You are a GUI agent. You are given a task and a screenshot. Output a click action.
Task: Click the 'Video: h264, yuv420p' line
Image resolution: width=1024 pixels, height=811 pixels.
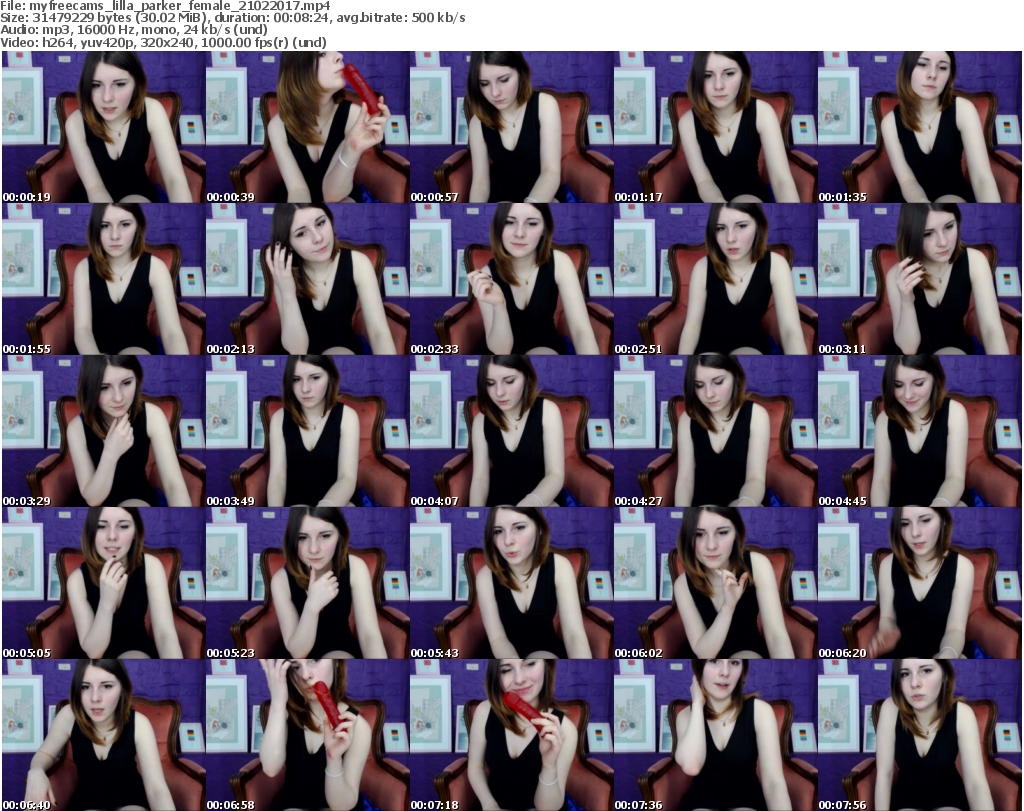click(x=163, y=42)
